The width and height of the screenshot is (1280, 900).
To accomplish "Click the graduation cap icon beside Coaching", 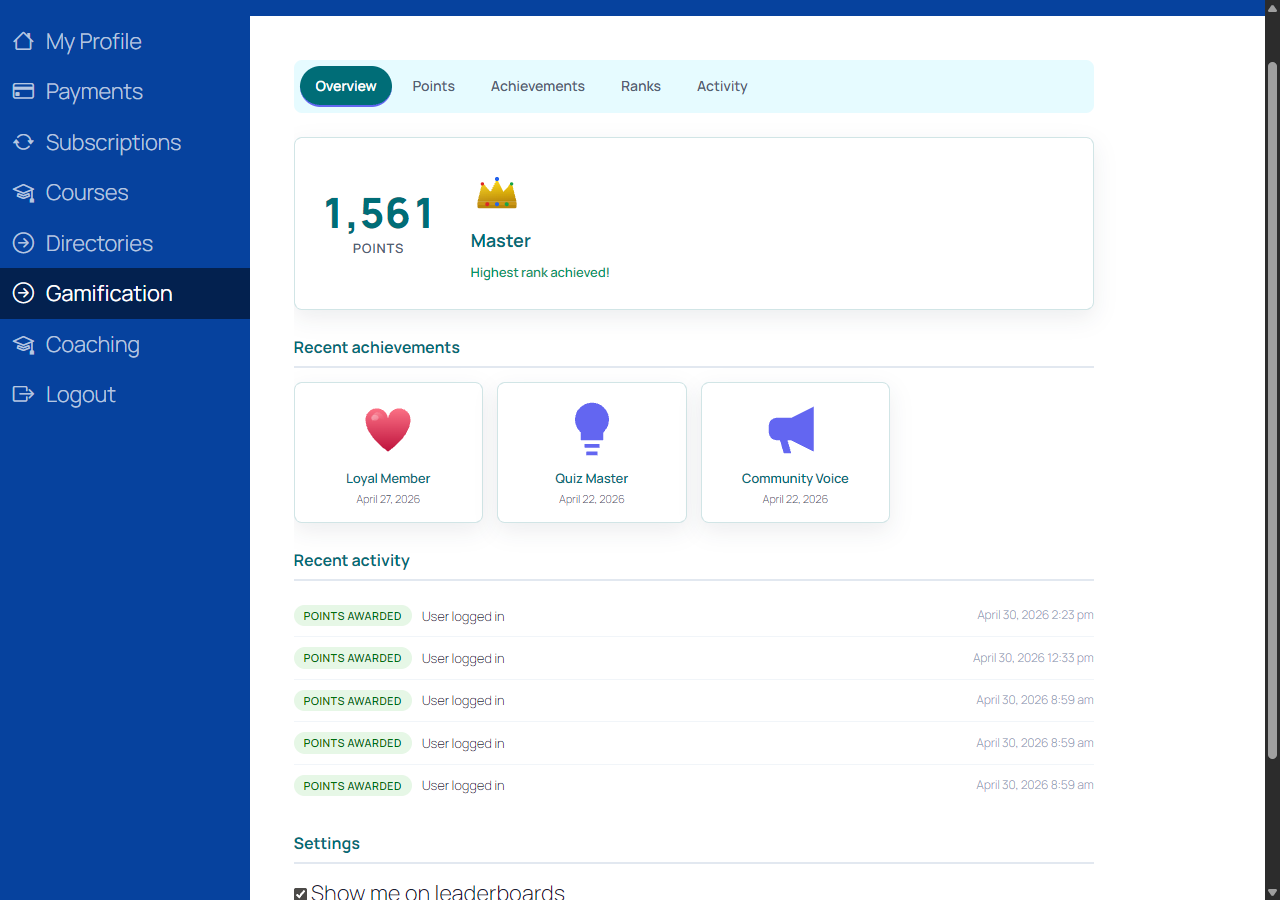I will 23,344.
